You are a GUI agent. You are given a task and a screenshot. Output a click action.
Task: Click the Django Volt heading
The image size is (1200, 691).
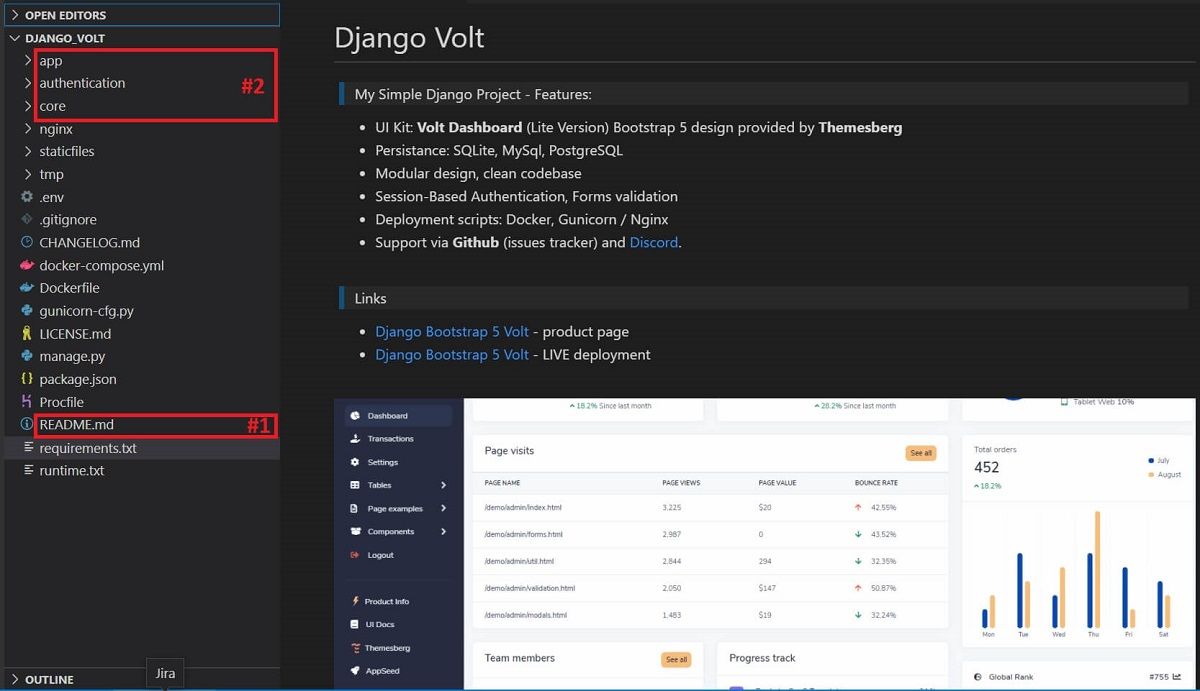pyautogui.click(x=409, y=38)
